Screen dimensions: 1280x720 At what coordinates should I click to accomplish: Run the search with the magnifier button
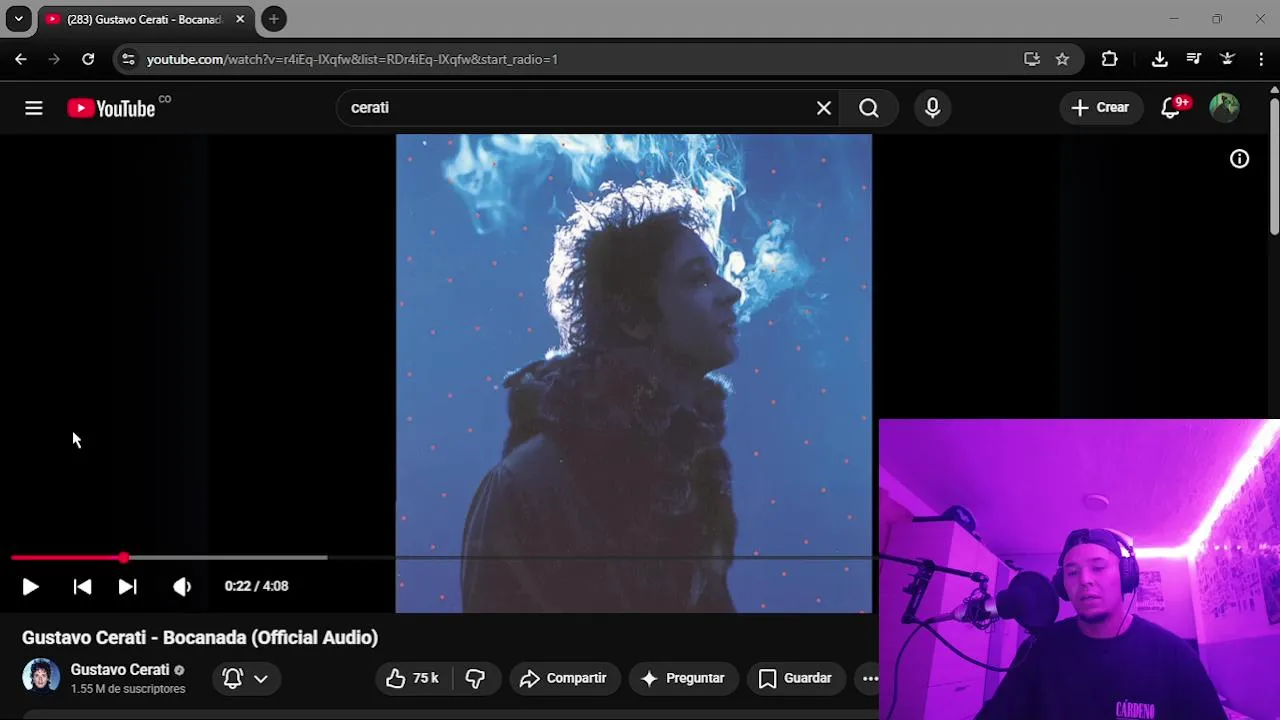point(869,108)
